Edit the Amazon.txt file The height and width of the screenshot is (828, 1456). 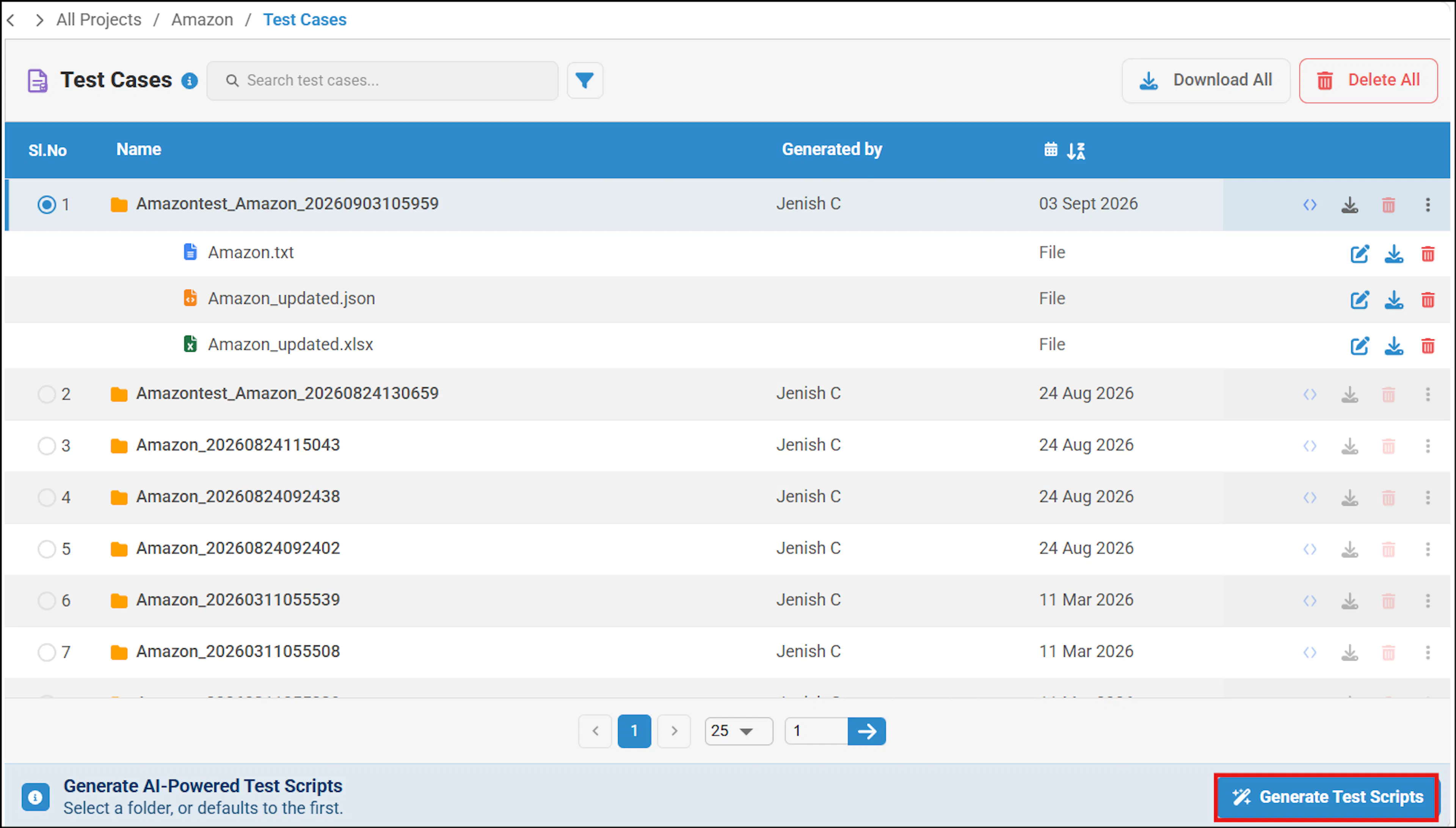(1359, 253)
